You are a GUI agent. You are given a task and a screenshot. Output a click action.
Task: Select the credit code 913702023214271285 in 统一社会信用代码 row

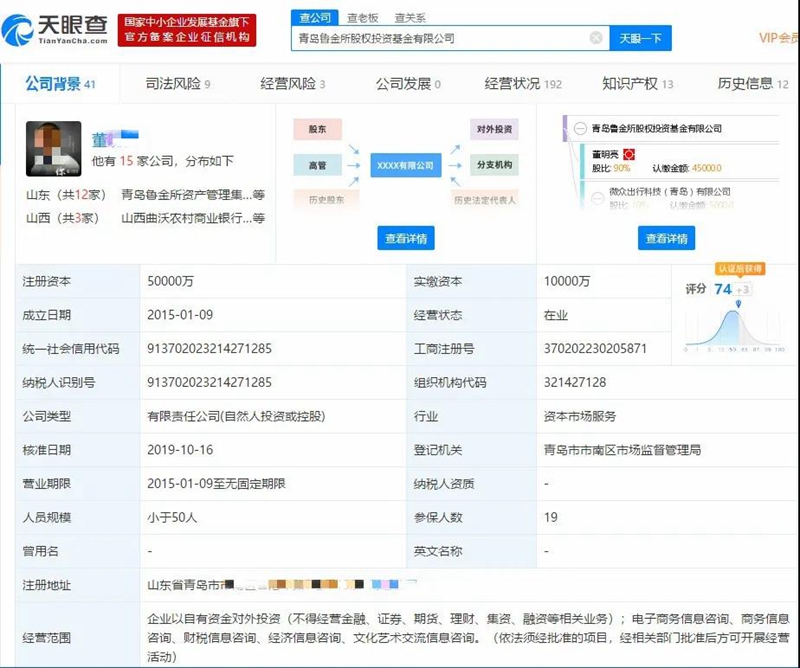209,349
